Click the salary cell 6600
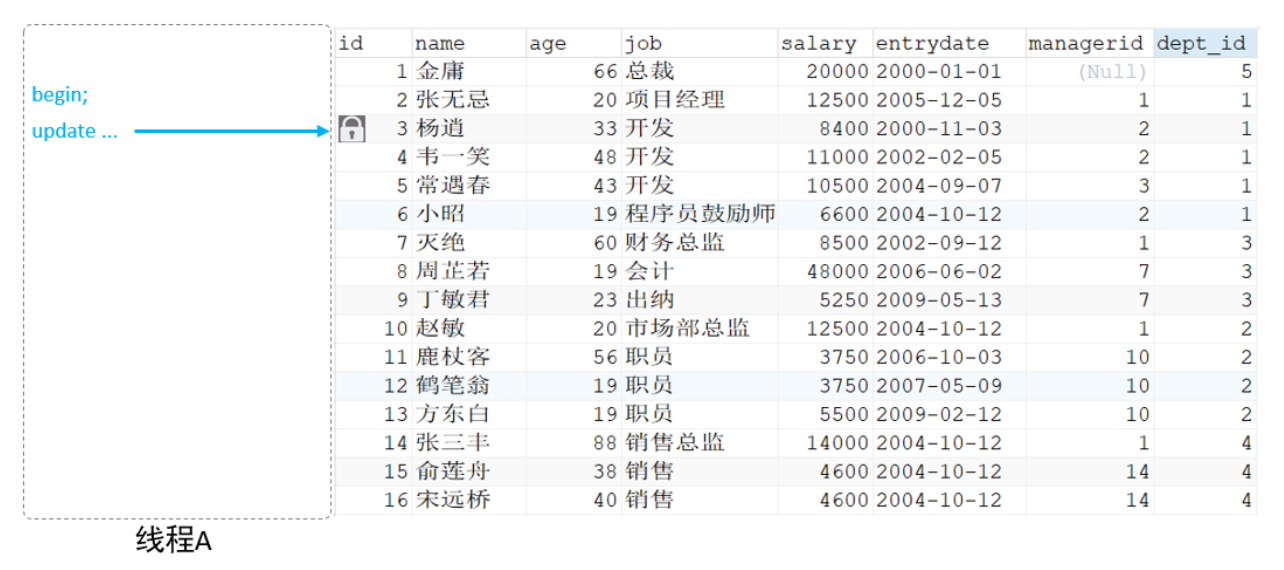1284x570 pixels. pyautogui.click(x=844, y=214)
